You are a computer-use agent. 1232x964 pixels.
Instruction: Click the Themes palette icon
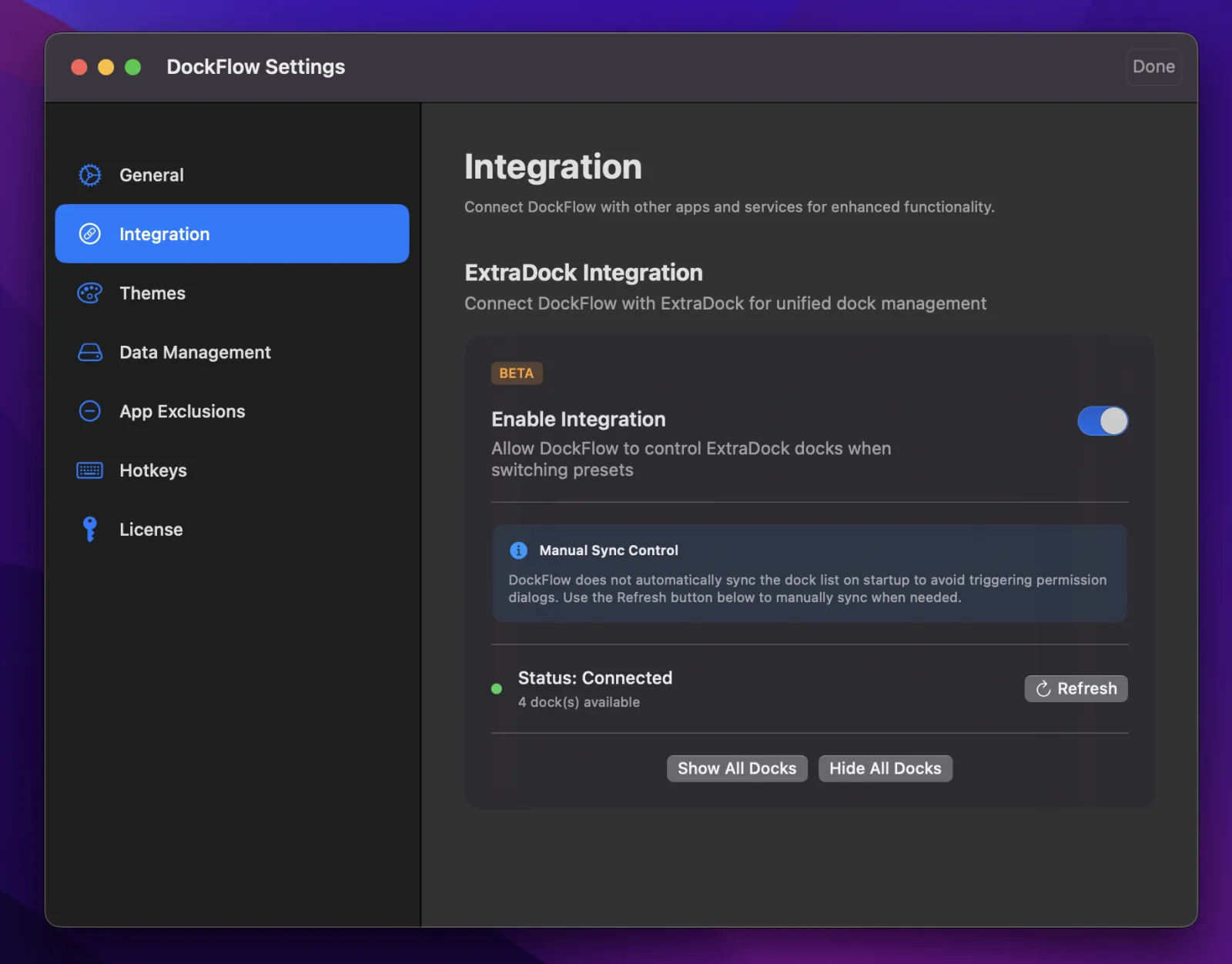[x=90, y=293]
